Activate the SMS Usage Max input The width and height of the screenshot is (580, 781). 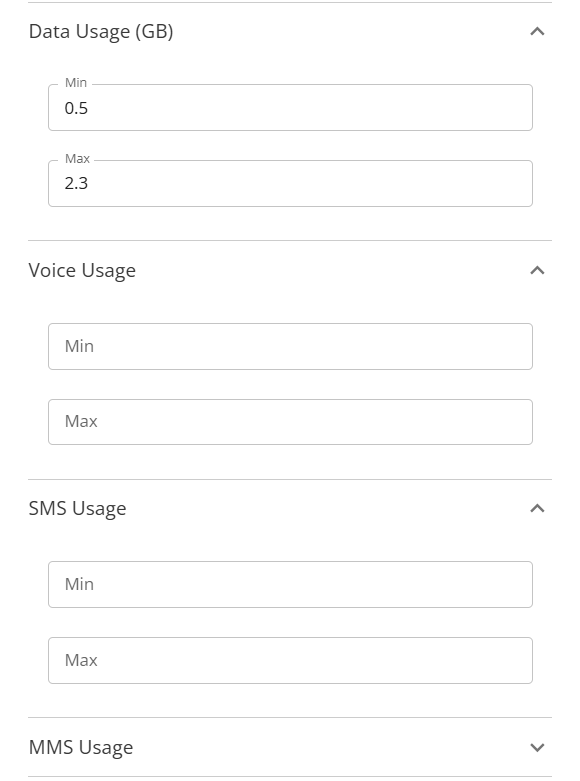[290, 660]
